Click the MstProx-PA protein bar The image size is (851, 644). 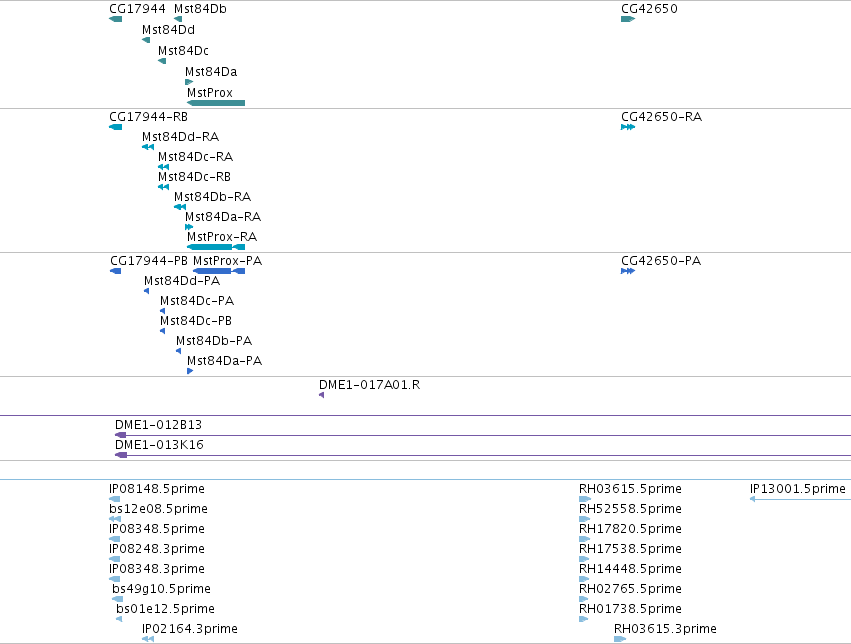[219, 271]
